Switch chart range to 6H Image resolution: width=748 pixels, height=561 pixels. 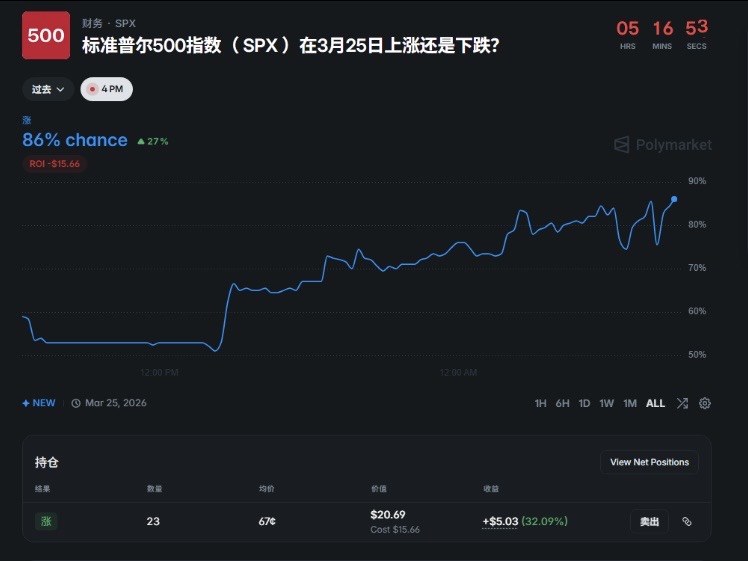pos(562,403)
